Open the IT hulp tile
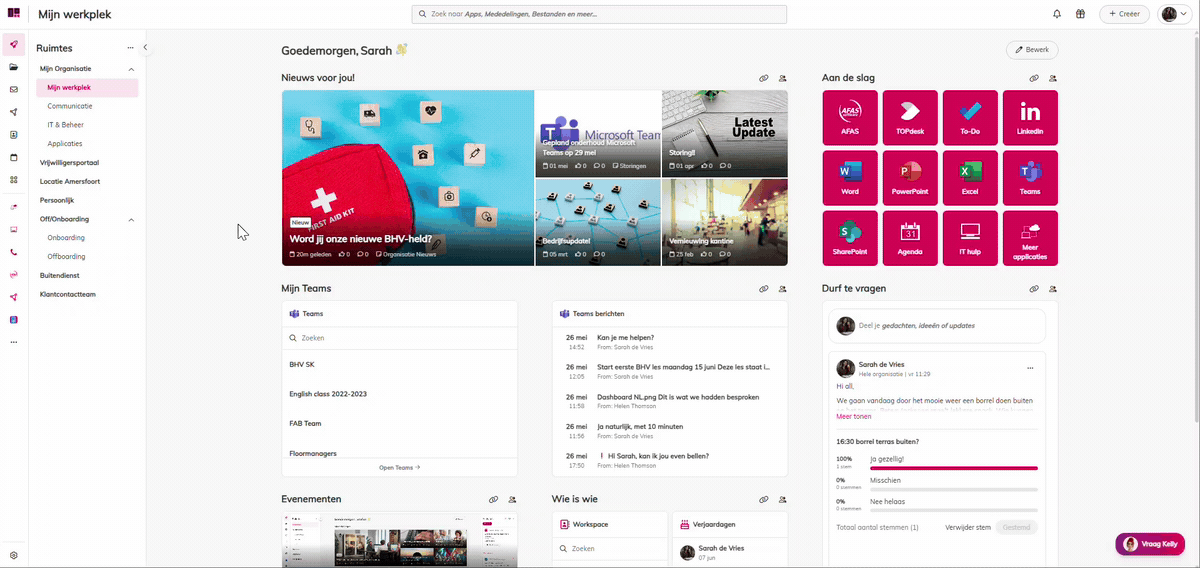The image size is (1200, 568). point(970,238)
